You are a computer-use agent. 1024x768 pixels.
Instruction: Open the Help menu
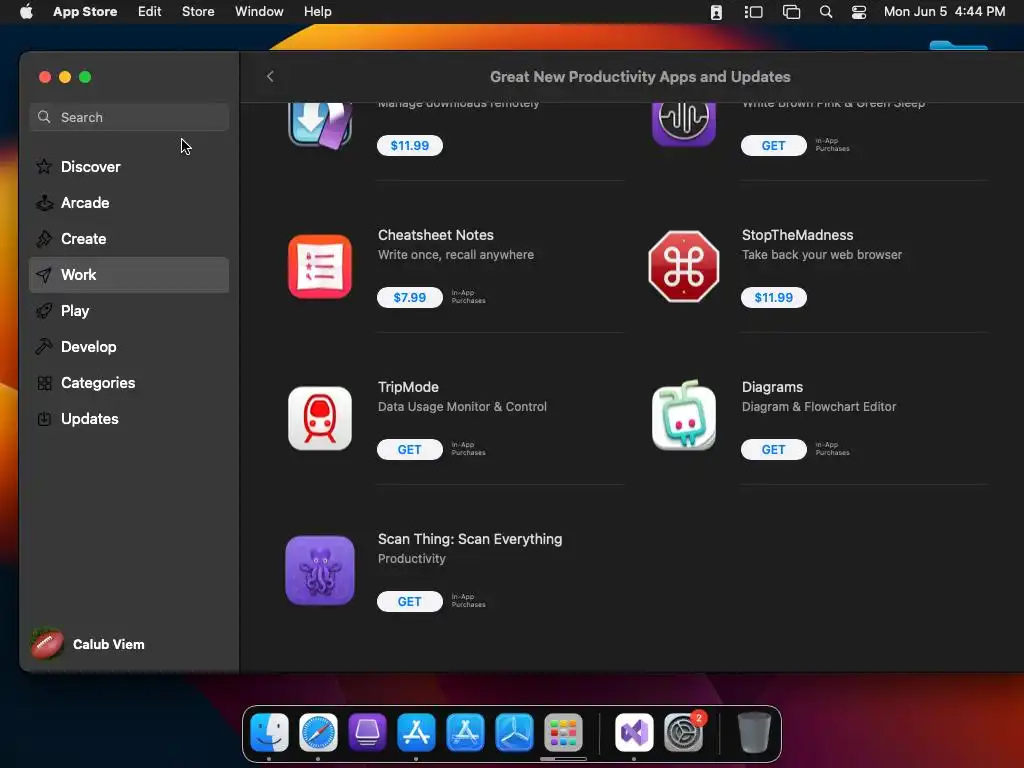[x=317, y=12]
